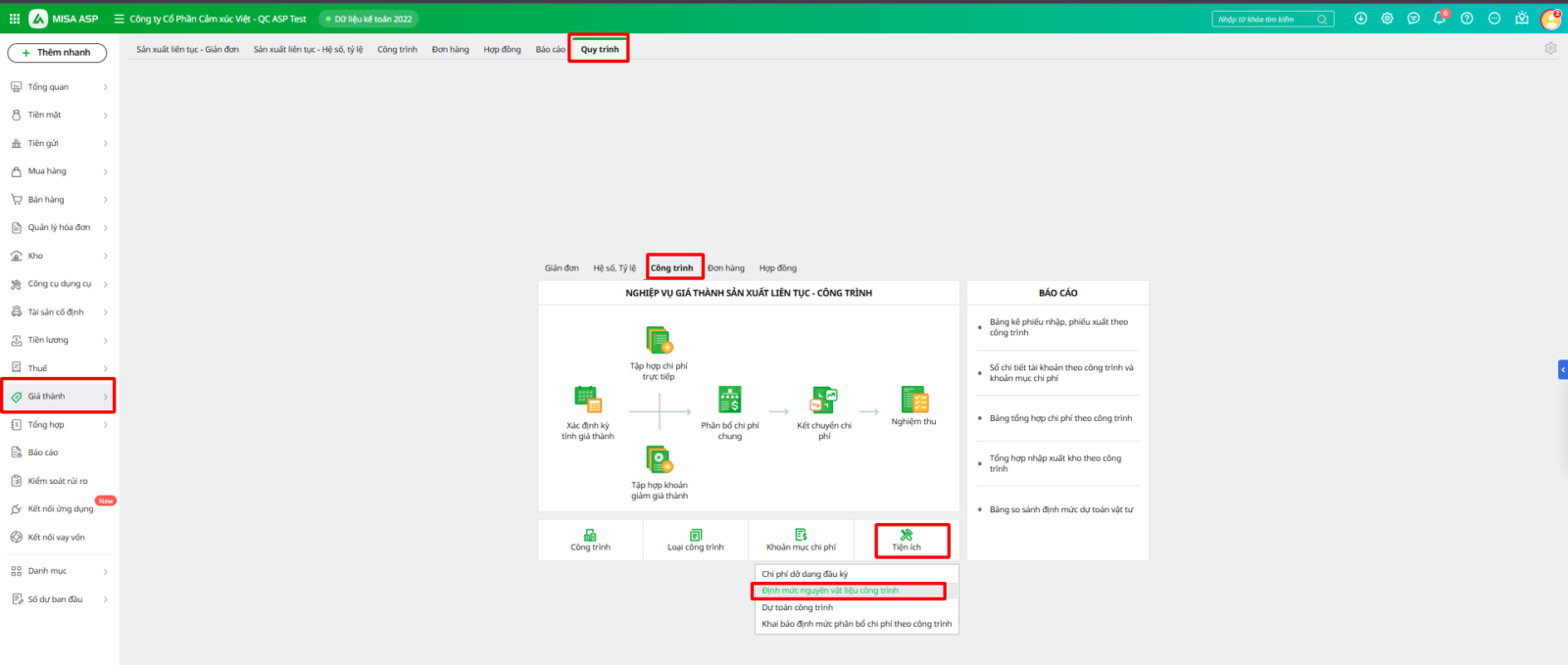Open Bảng tổng hợp chi phí theo công trình report

tap(1060, 418)
